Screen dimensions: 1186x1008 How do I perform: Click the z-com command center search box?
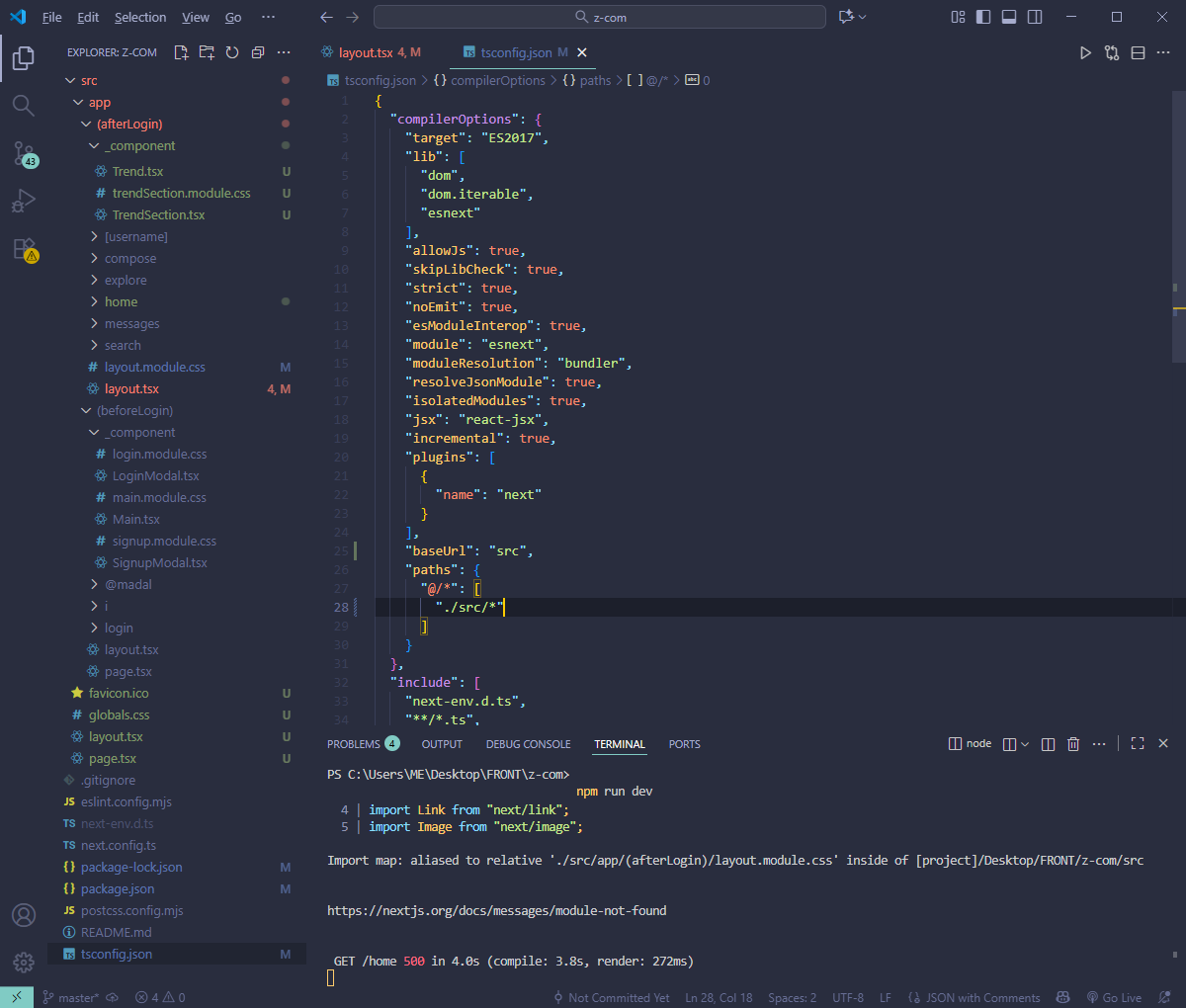pyautogui.click(x=600, y=17)
